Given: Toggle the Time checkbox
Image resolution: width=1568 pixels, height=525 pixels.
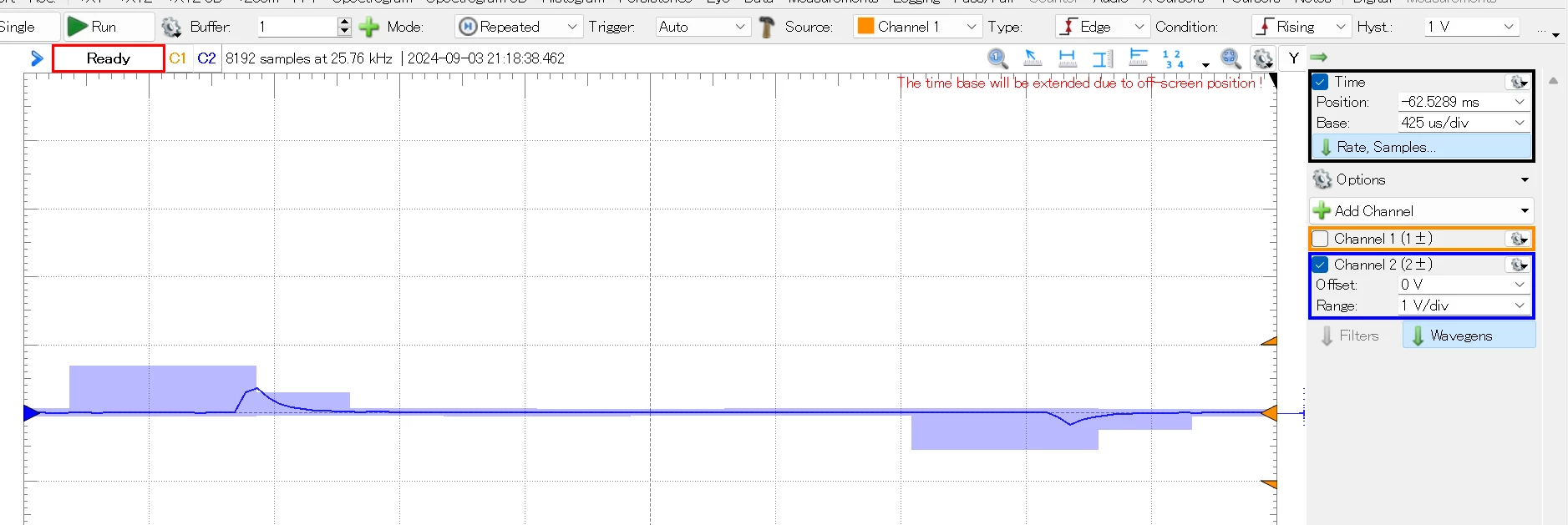Looking at the screenshot, I should tap(1321, 82).
